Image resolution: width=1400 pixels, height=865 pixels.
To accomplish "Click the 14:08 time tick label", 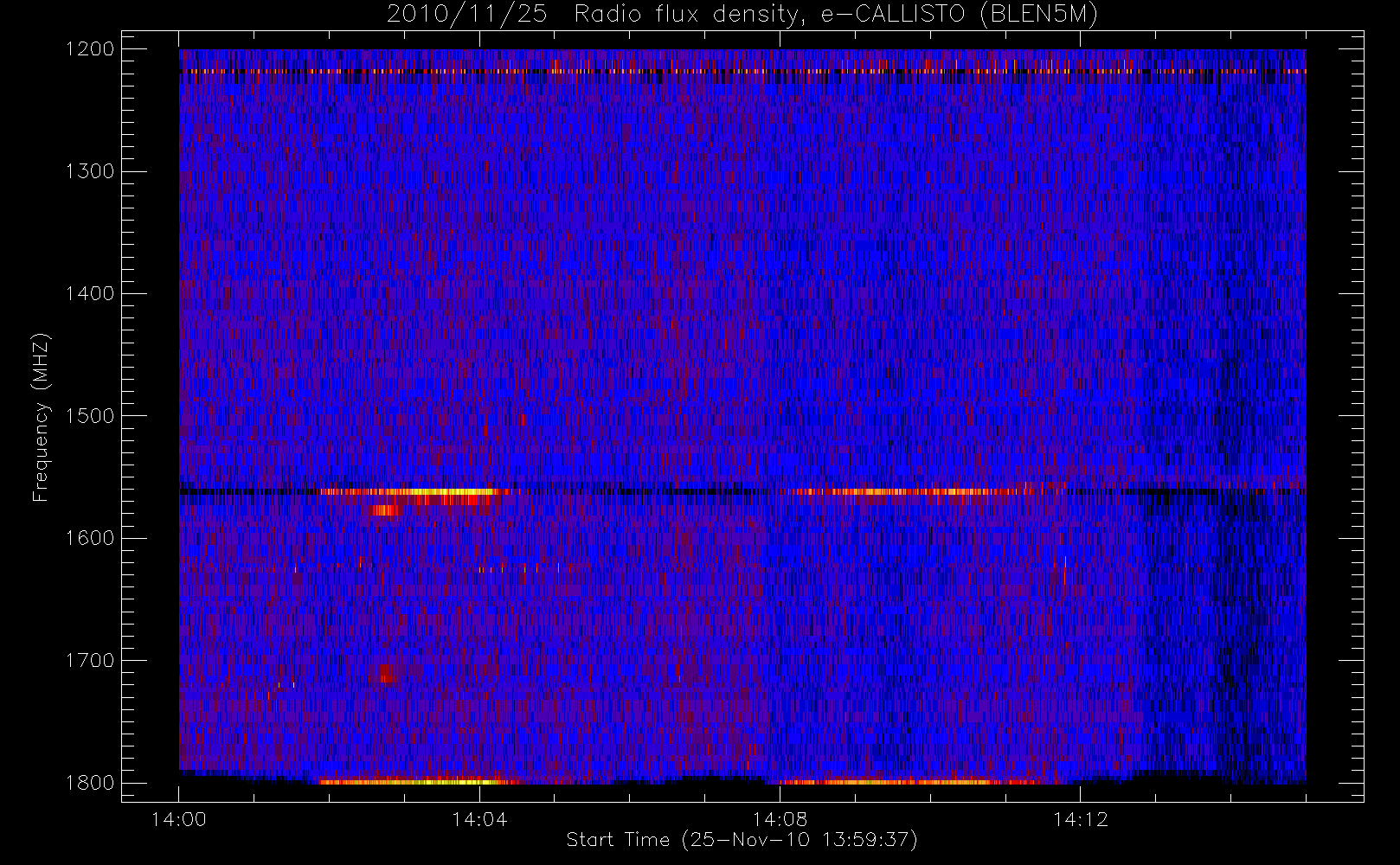I will coord(780,819).
